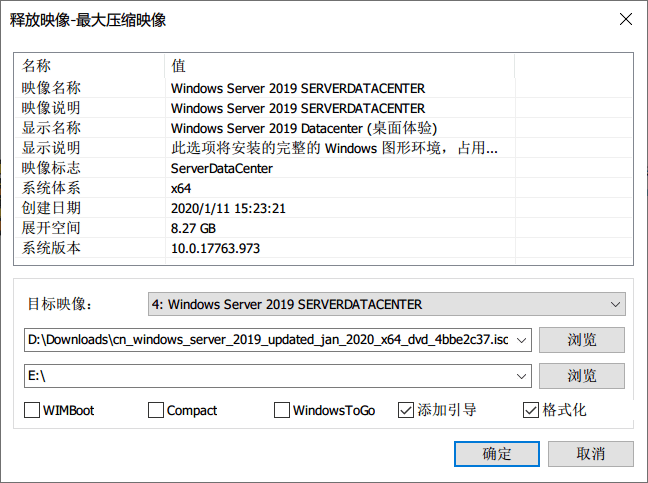
Task: Select the 映像名称 row in the list
Action: [x=323, y=88]
